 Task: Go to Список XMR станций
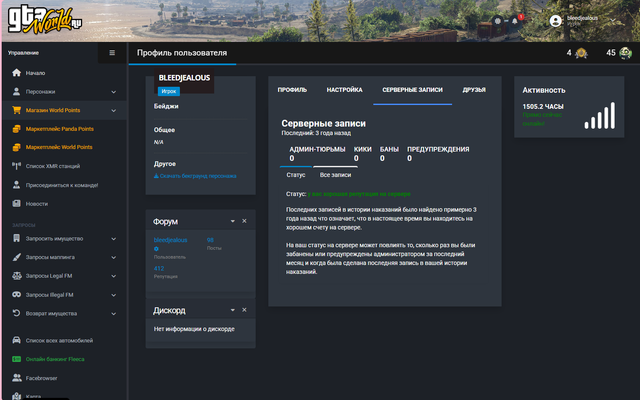[x=53, y=166]
